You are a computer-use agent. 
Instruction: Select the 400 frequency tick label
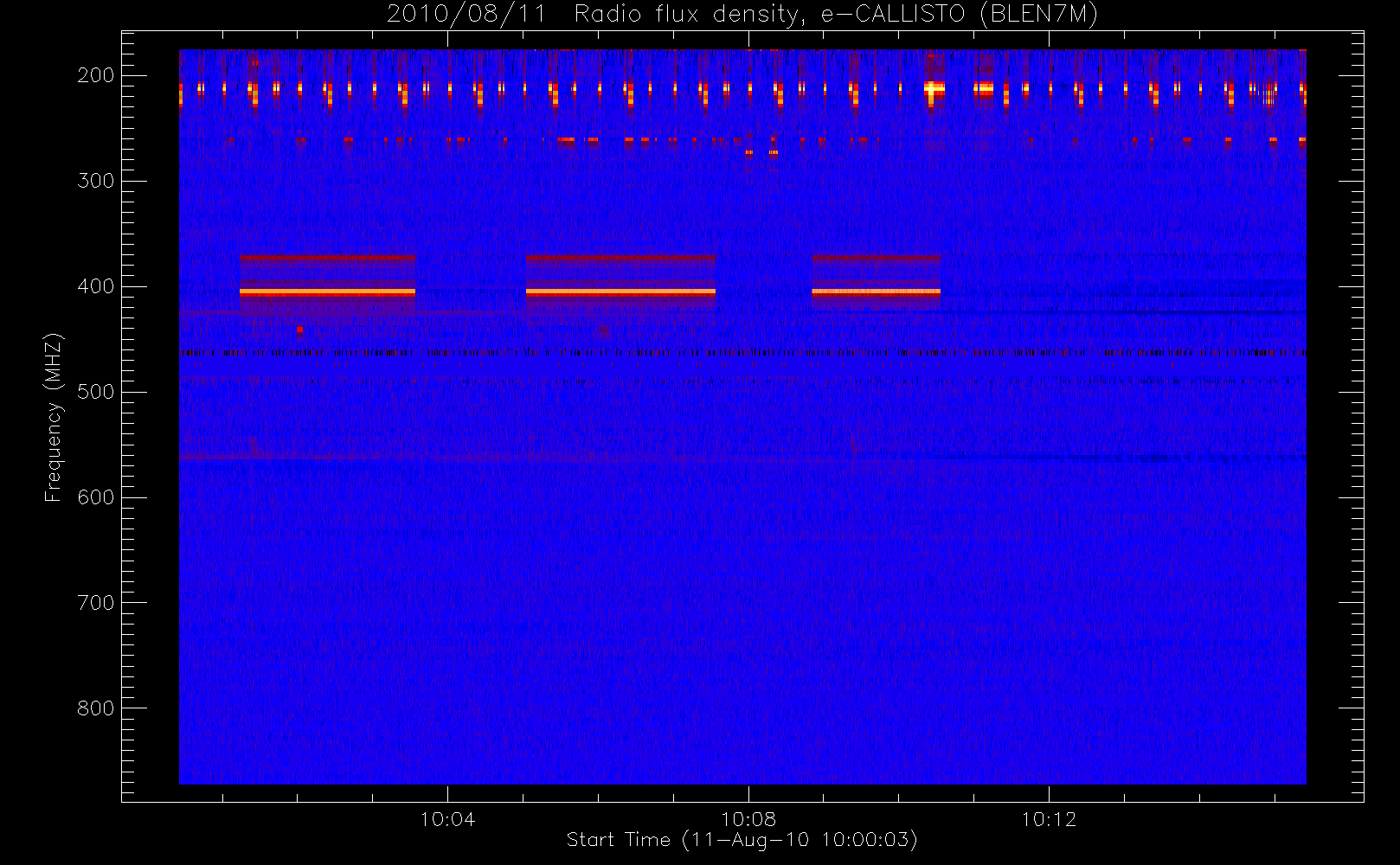click(x=95, y=286)
